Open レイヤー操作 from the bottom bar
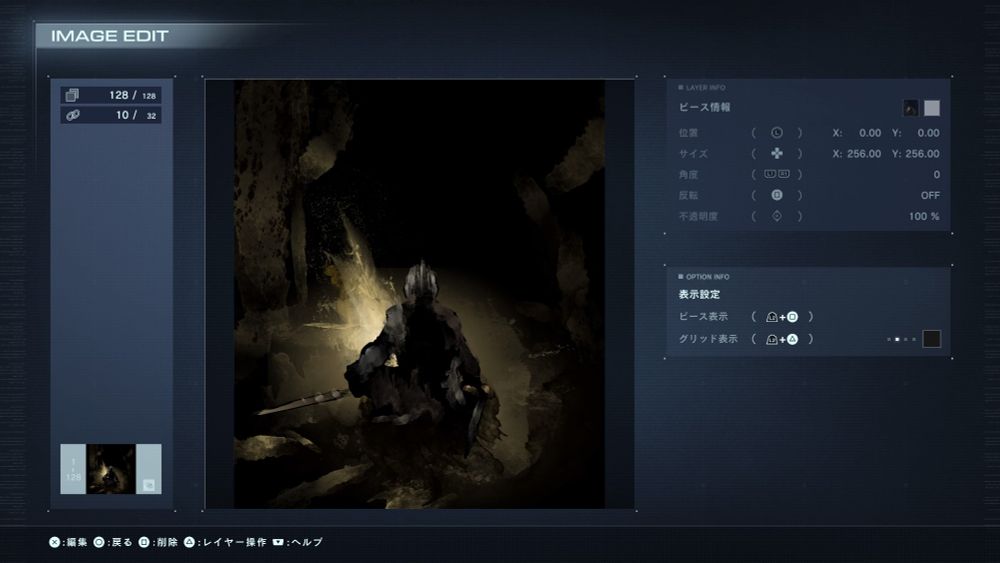Image resolution: width=1000 pixels, height=563 pixels. [x=234, y=542]
